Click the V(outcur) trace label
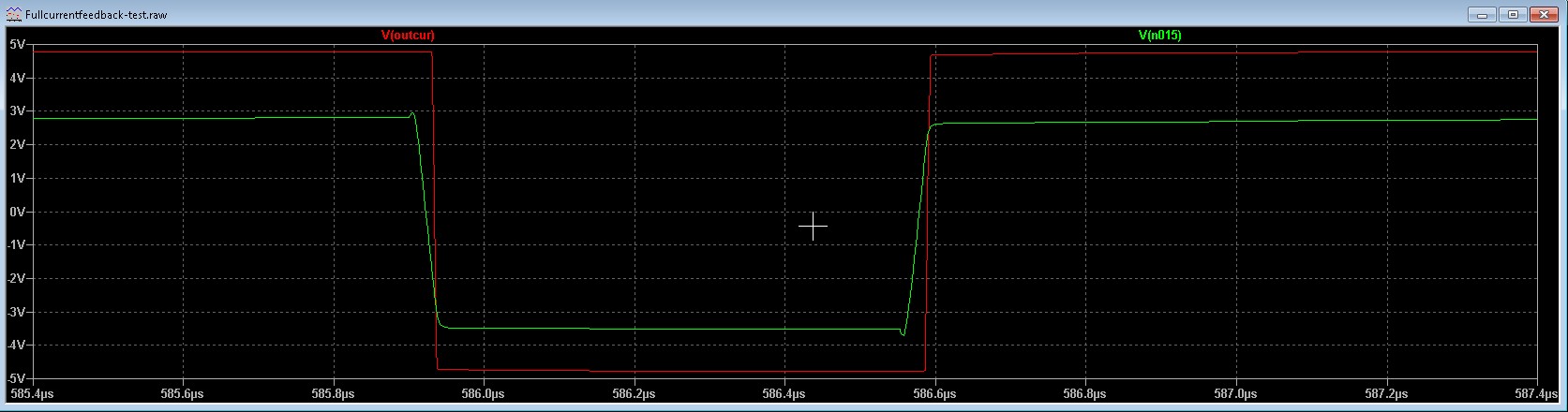Viewport: 1568px width, 412px height. tap(408, 35)
